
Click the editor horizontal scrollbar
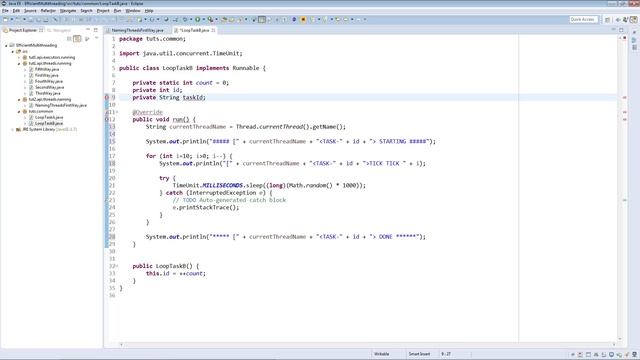(x=367, y=344)
